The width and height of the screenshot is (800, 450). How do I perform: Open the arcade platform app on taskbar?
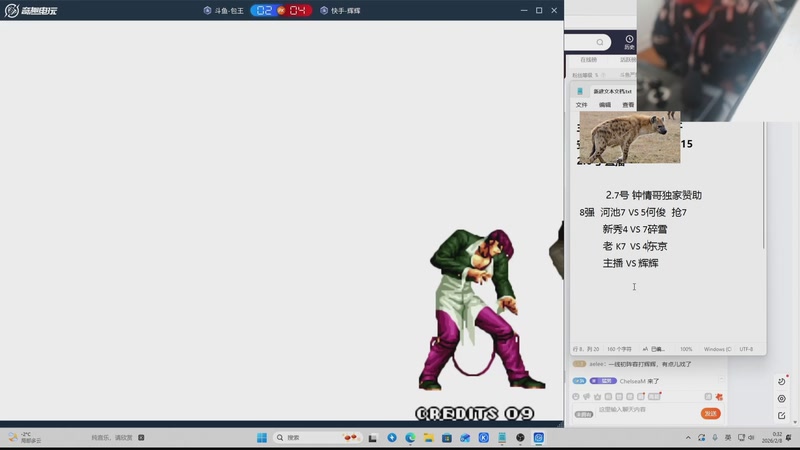[539, 438]
